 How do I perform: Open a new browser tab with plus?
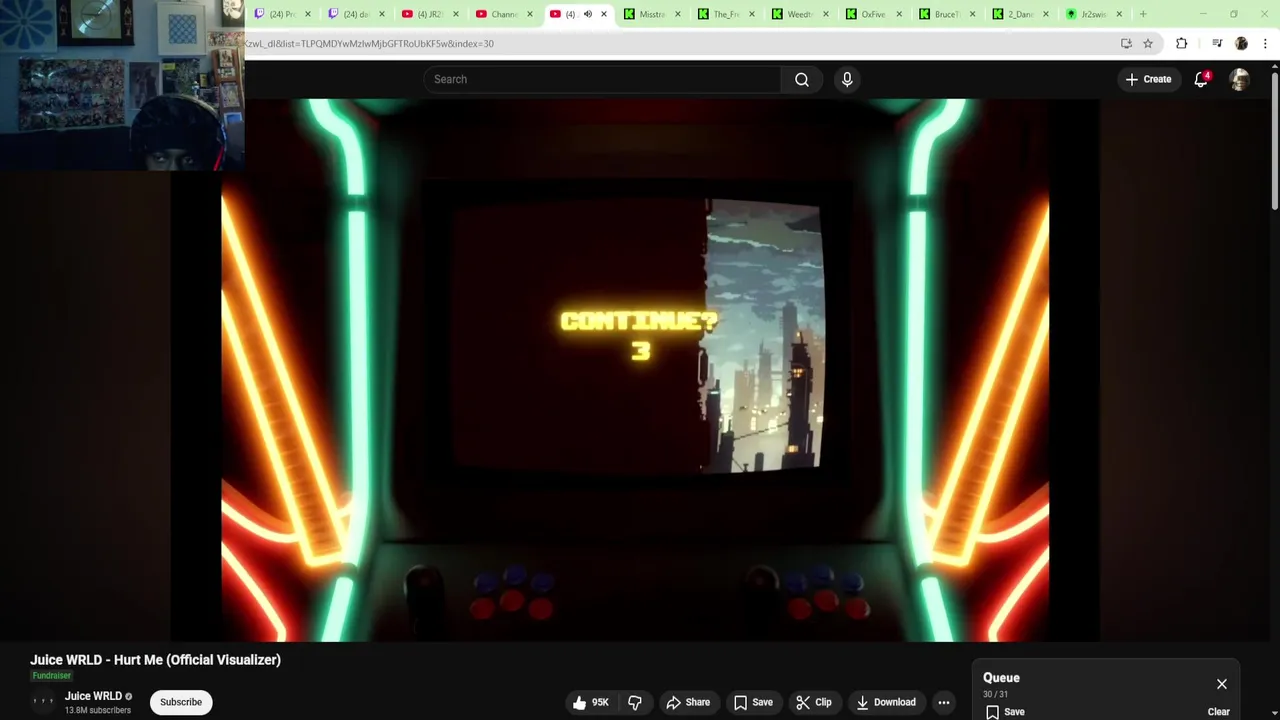pos(1143,14)
